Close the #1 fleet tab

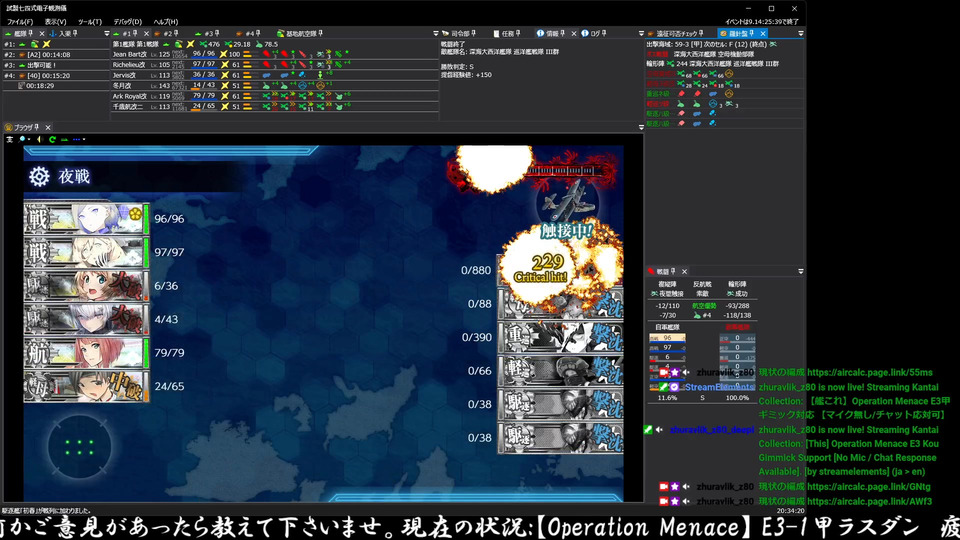pyautogui.click(x=146, y=34)
